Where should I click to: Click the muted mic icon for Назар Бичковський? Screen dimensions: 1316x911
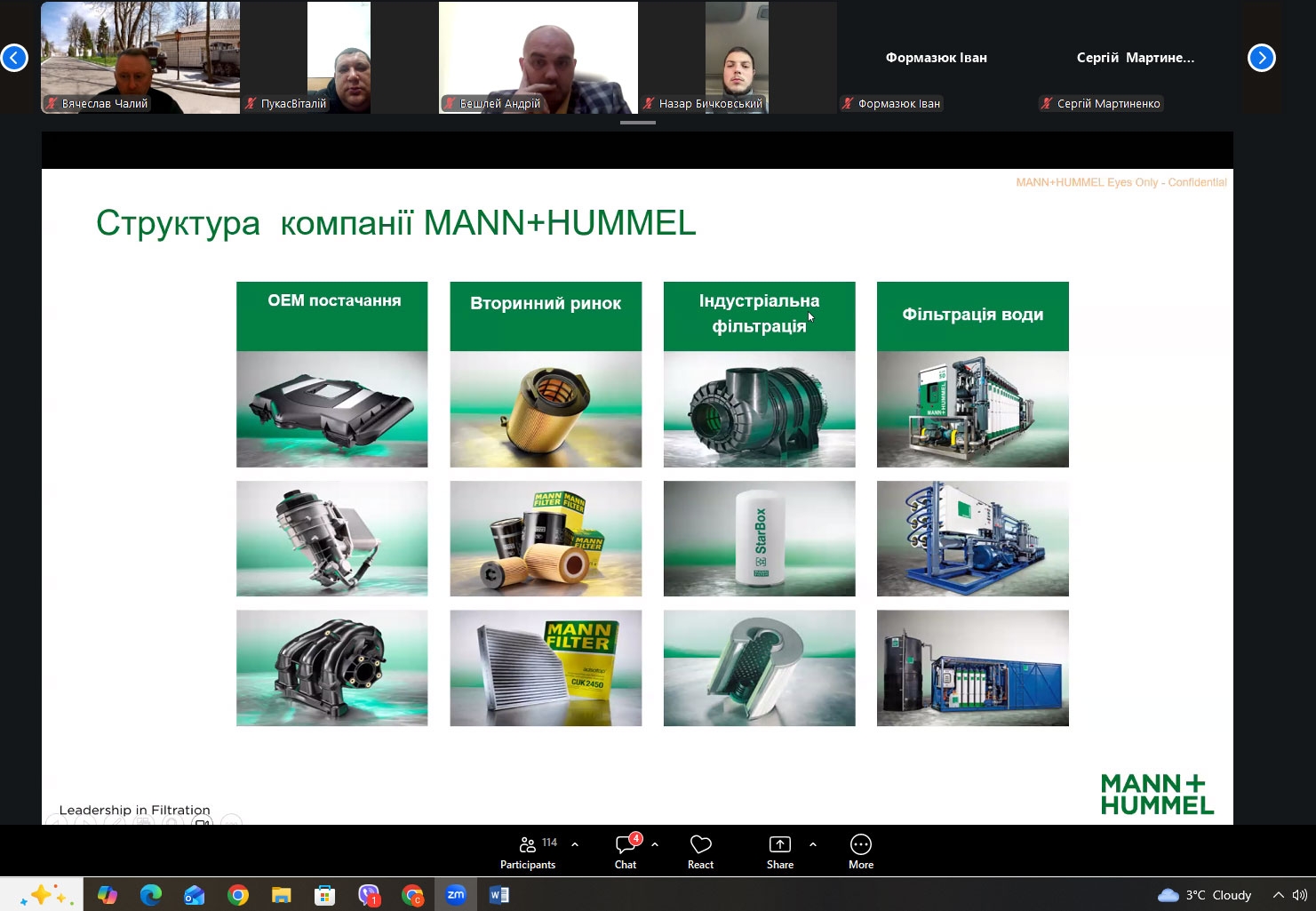[x=649, y=103]
